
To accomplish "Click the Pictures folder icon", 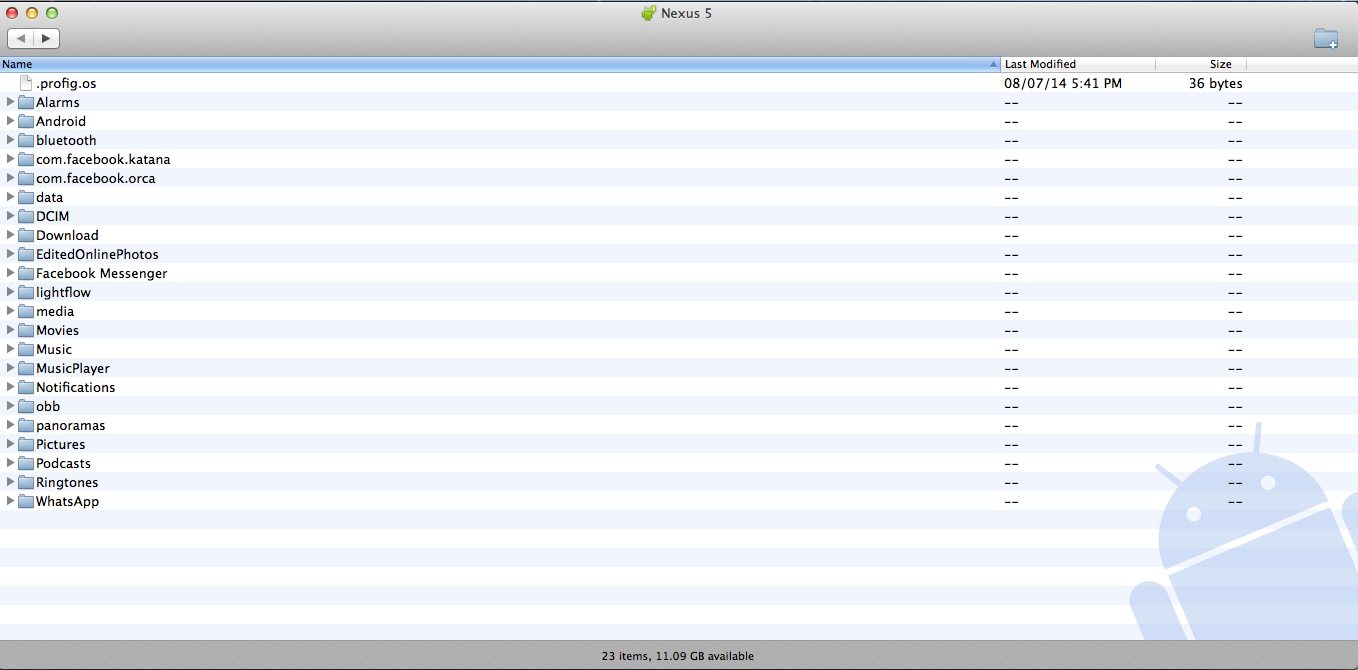I will pyautogui.click(x=26, y=444).
